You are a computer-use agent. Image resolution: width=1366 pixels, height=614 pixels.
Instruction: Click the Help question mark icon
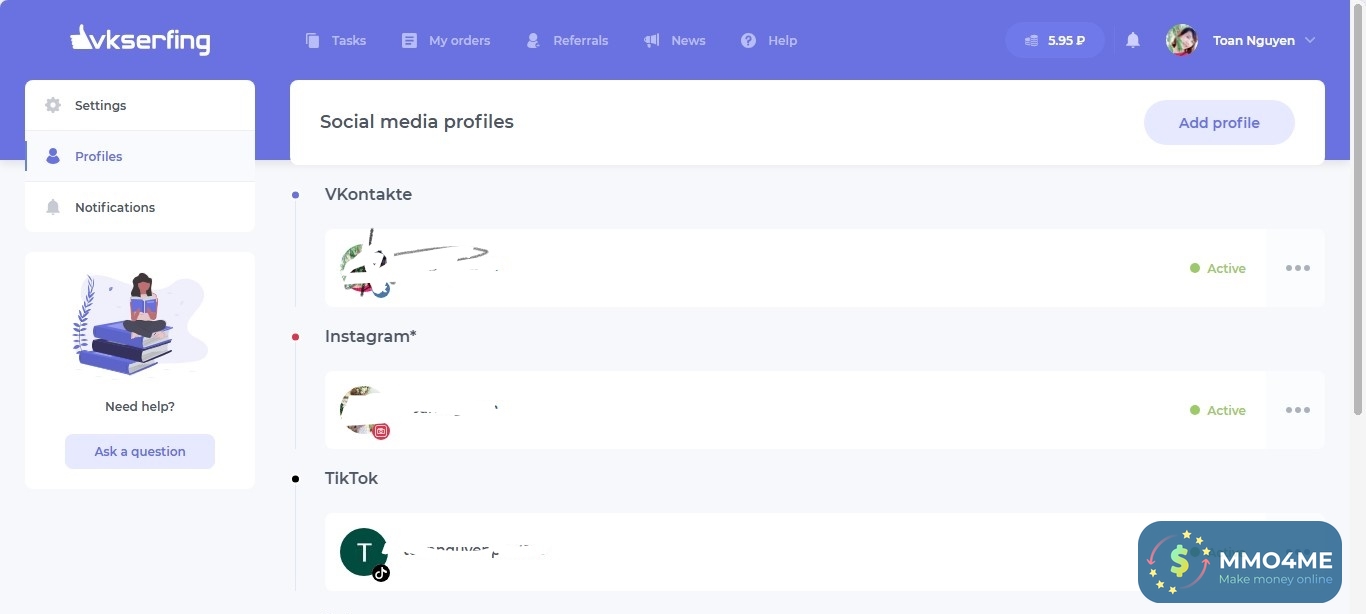pos(748,40)
